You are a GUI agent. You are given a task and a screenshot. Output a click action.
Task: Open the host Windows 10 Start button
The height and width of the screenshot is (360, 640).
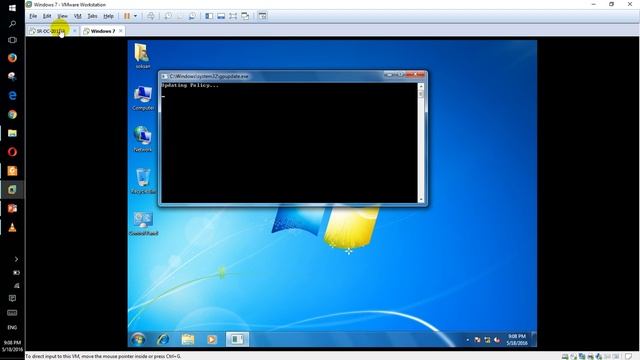tap(12, 8)
